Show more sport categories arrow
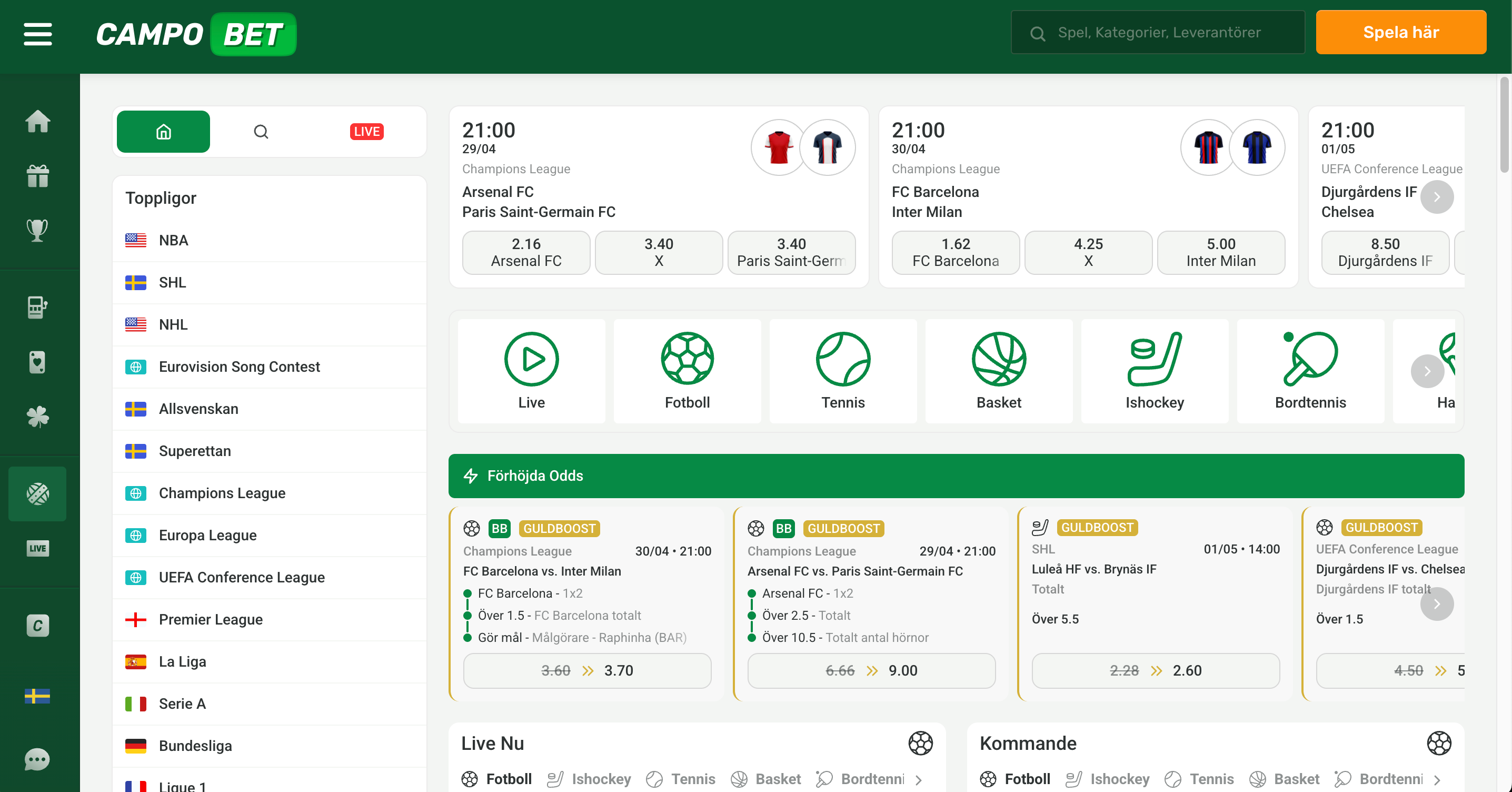 [x=1427, y=371]
